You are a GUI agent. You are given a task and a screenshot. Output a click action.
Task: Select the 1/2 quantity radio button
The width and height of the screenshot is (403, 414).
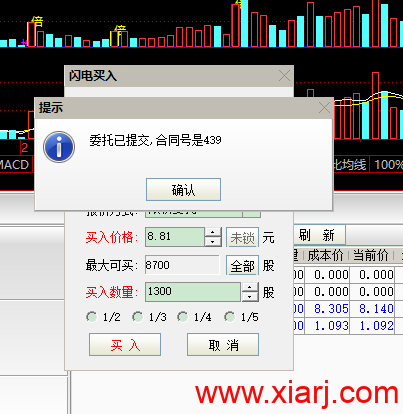point(92,317)
